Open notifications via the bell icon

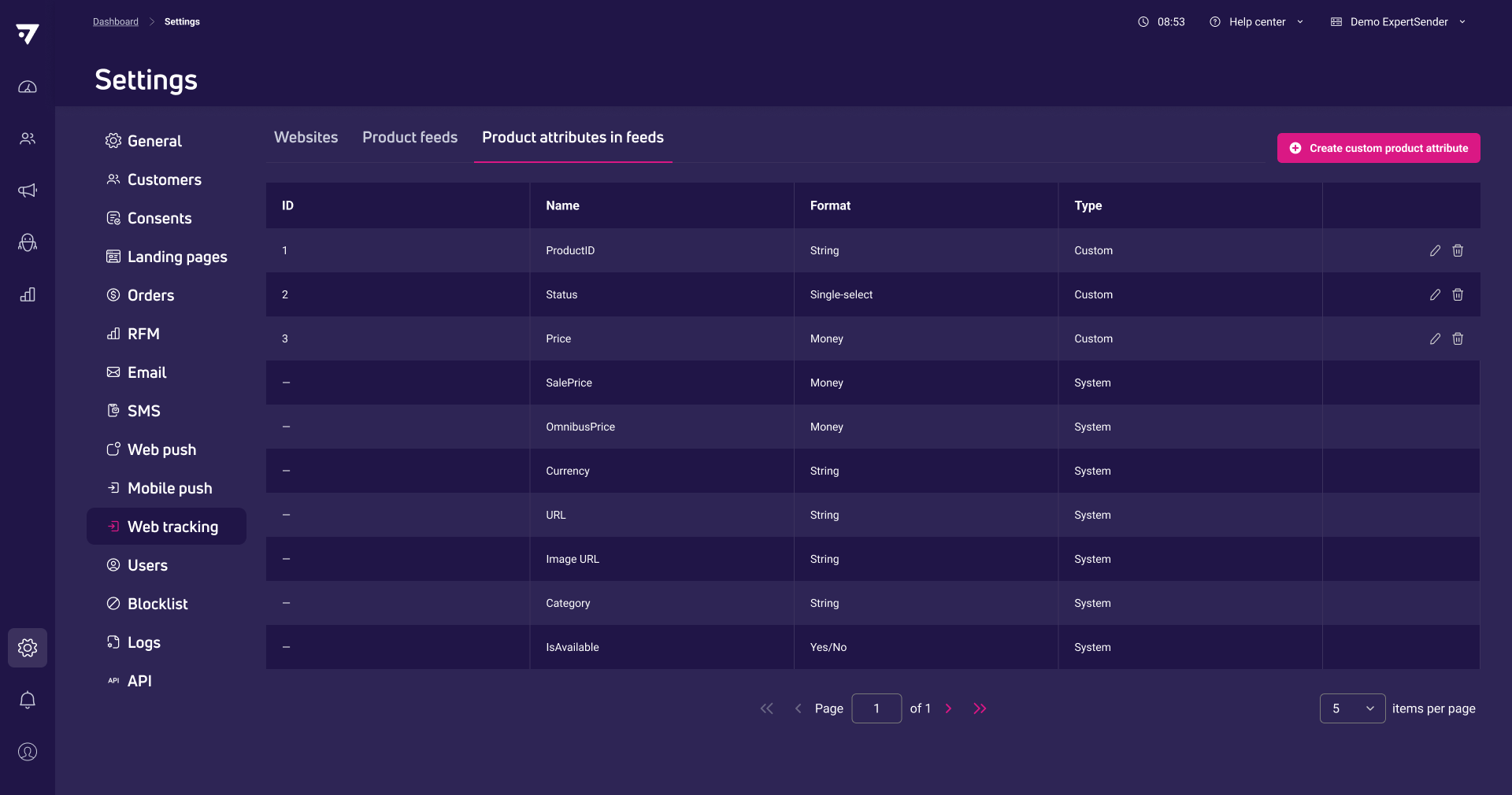[x=28, y=700]
